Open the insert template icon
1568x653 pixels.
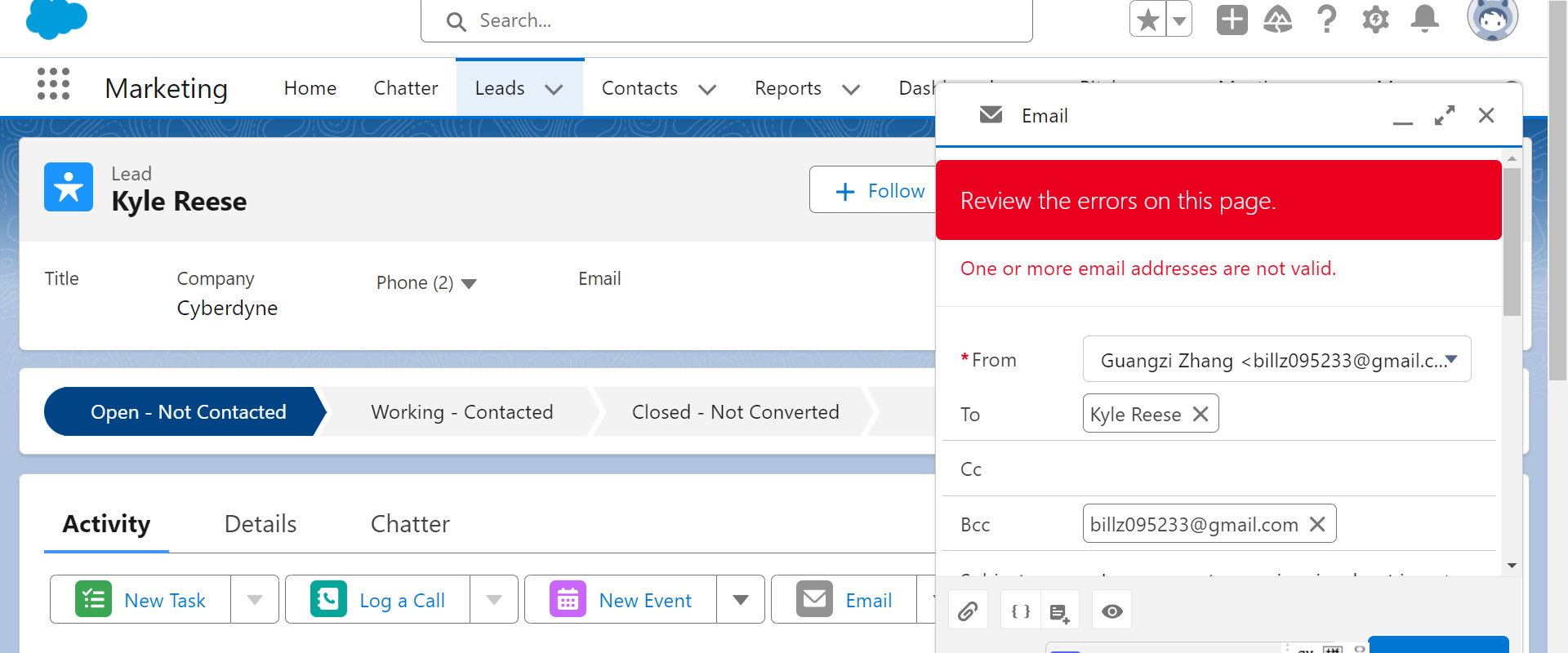(1060, 611)
